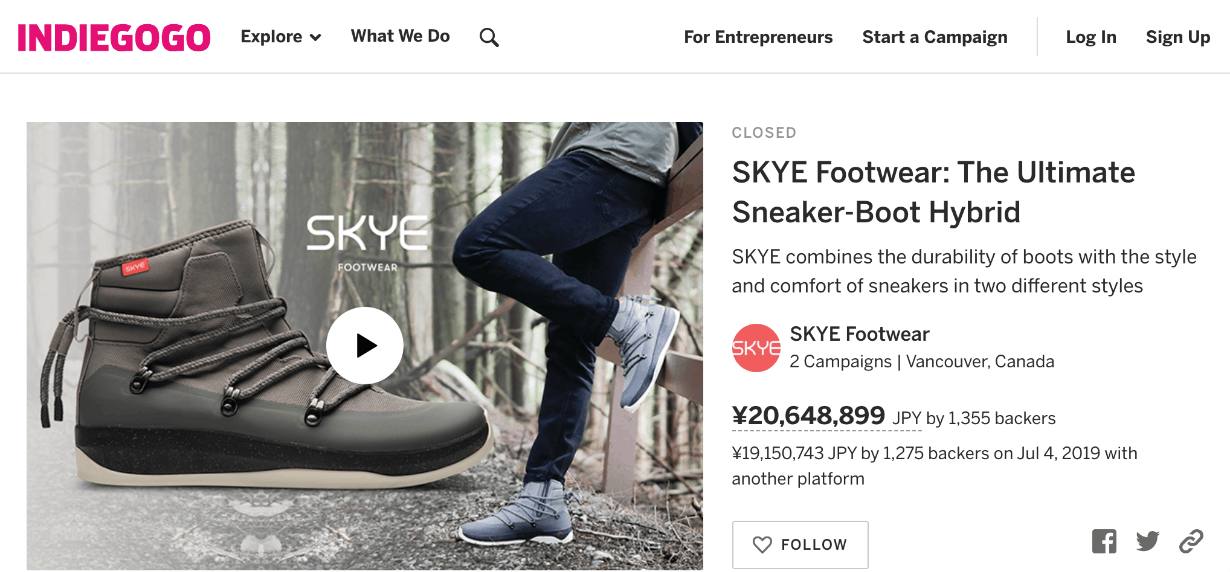This screenshot has height=572, width=1230.
Task: Click the heart icon in Follow button
Action: point(762,545)
